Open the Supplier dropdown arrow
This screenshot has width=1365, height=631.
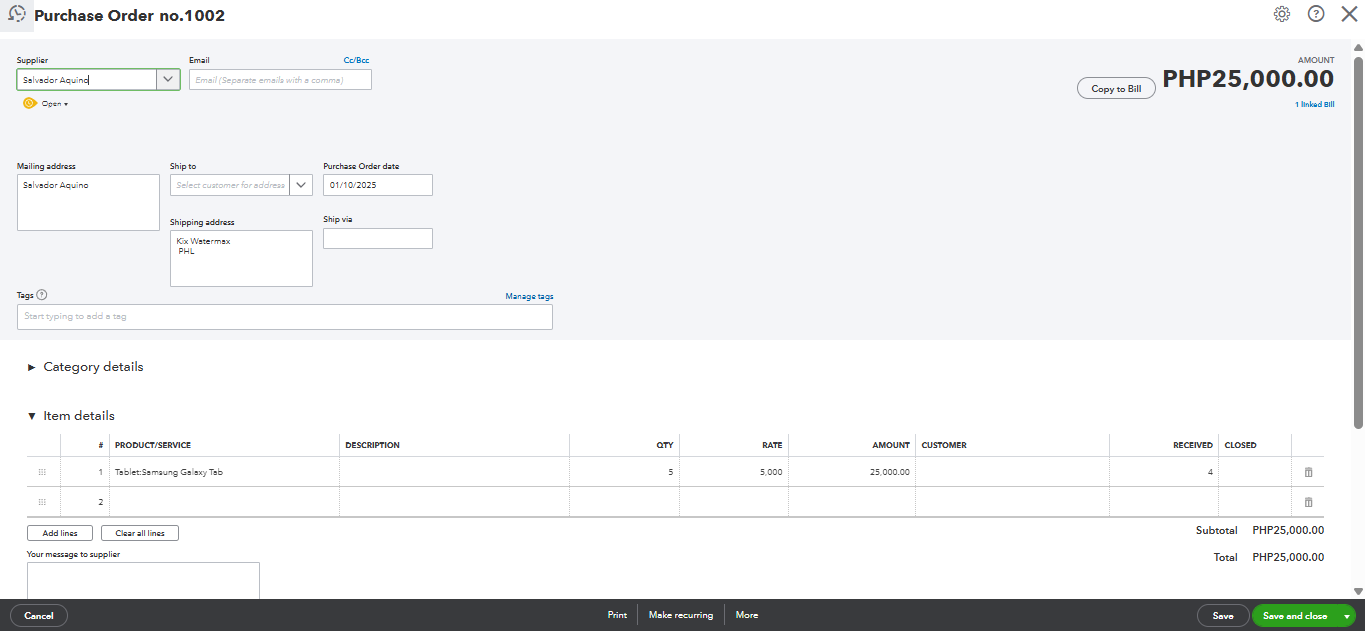(168, 80)
